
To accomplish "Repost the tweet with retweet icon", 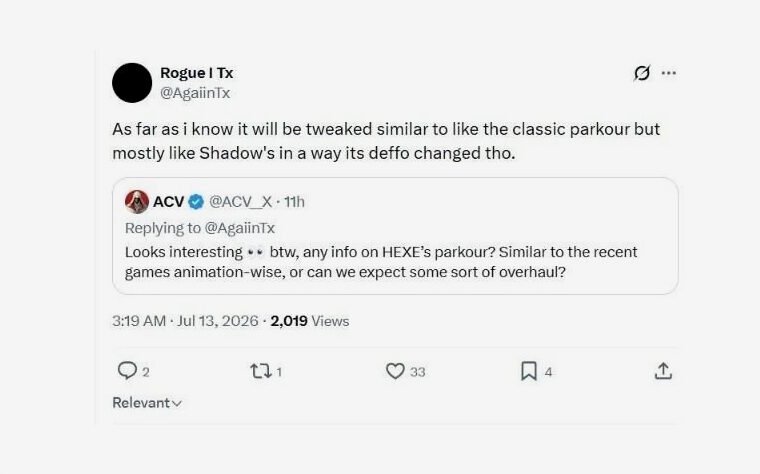I will pyautogui.click(x=260, y=371).
